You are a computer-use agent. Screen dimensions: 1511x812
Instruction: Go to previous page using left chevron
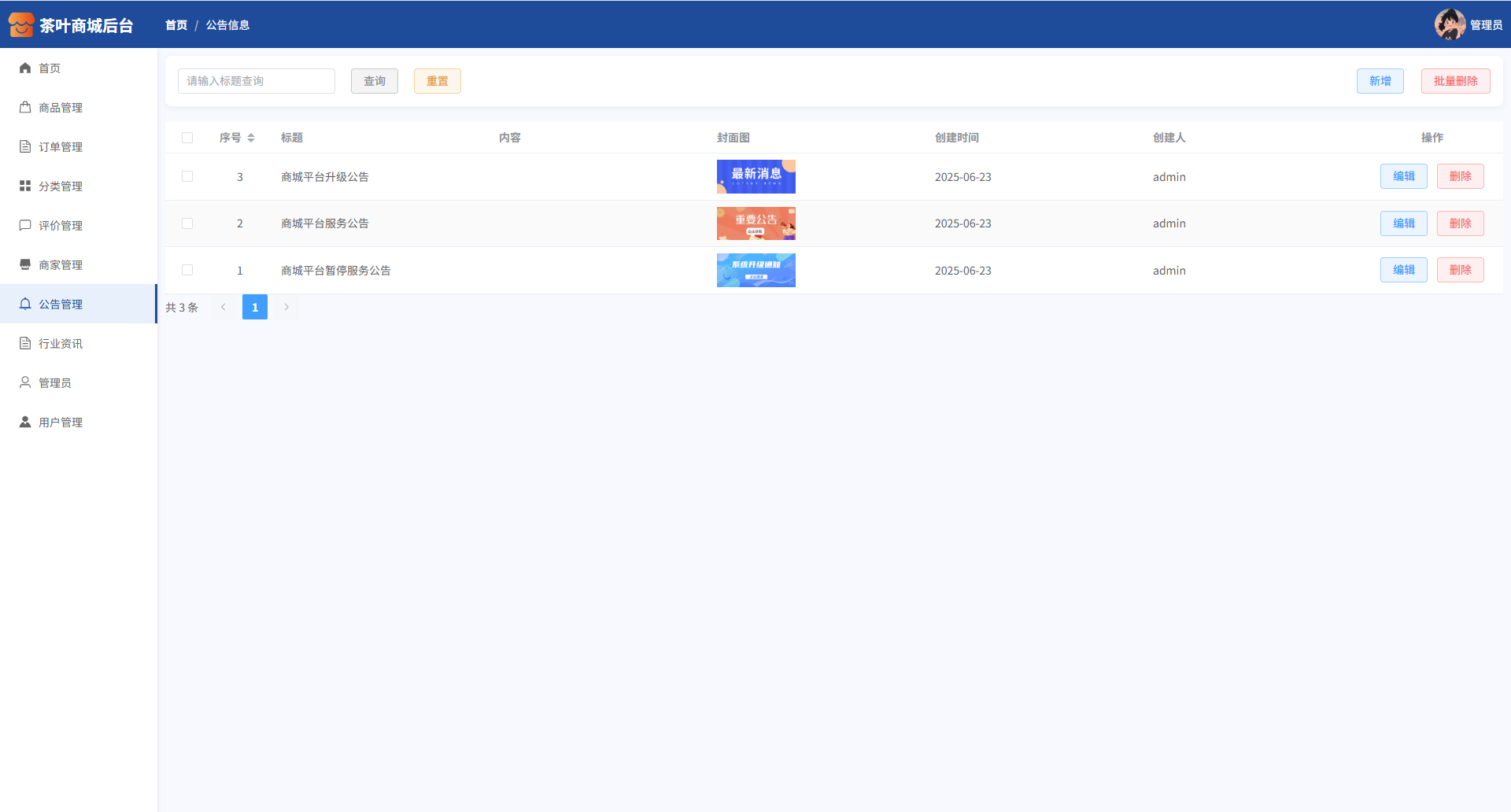click(x=224, y=307)
